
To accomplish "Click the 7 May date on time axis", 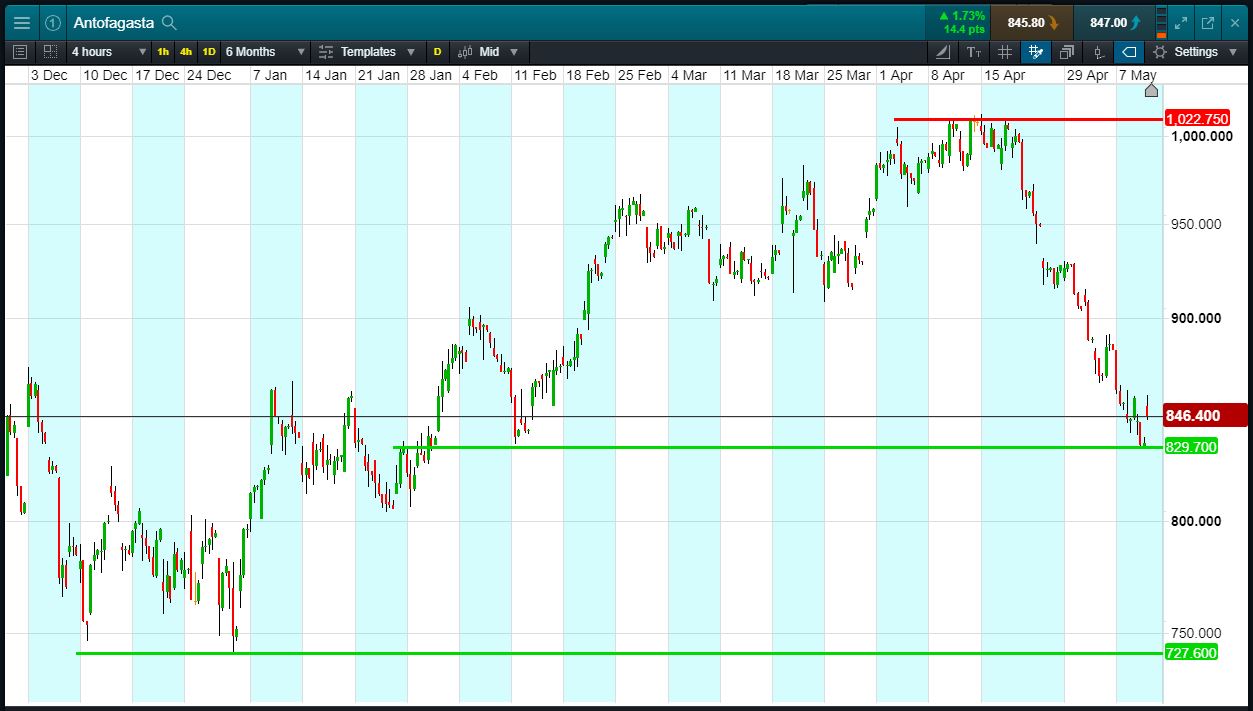I will click(1137, 75).
